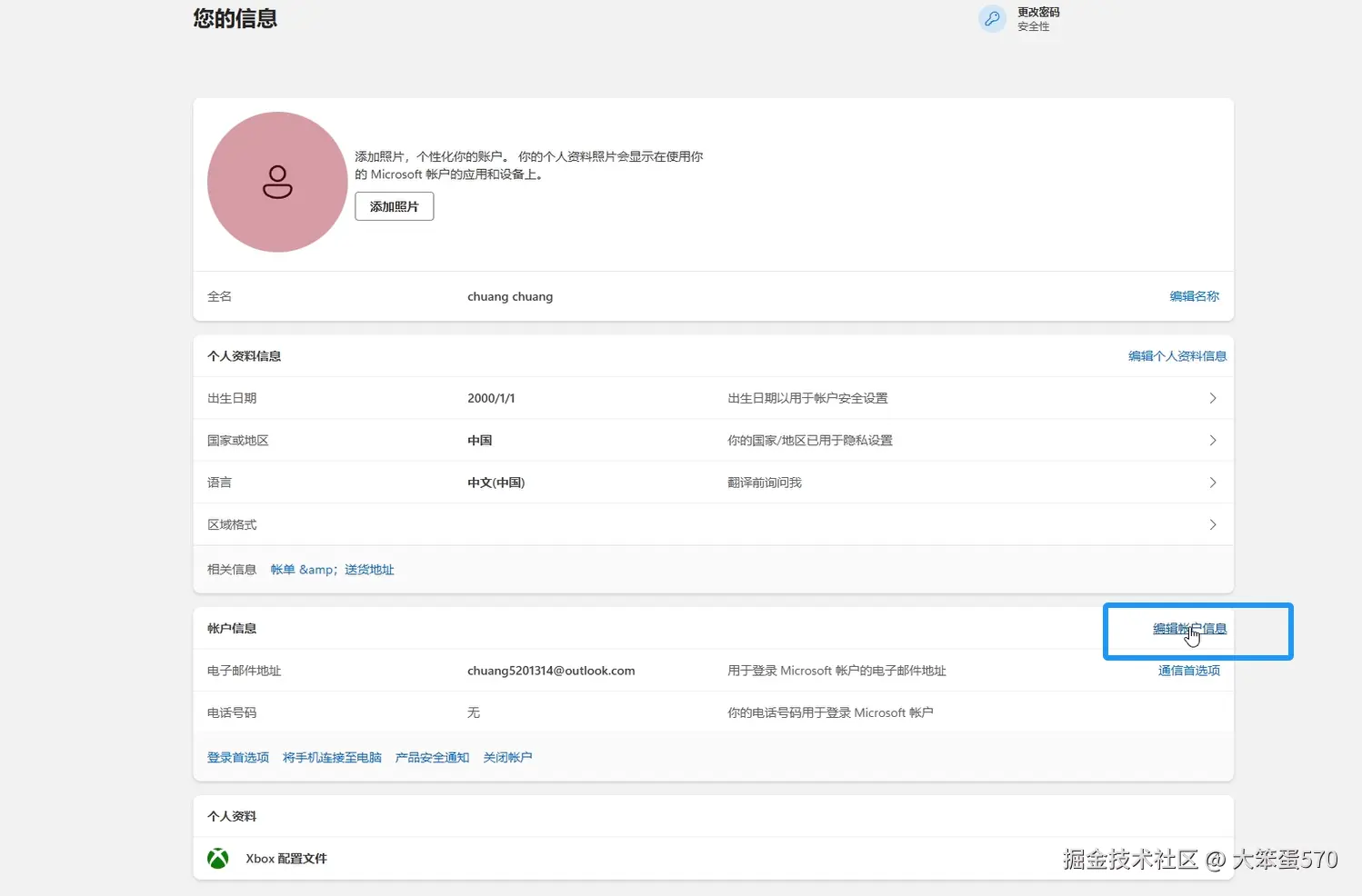Click the 出生日期以用于帐户安全设置 description
Image resolution: width=1362 pixels, height=896 pixels.
click(x=807, y=398)
